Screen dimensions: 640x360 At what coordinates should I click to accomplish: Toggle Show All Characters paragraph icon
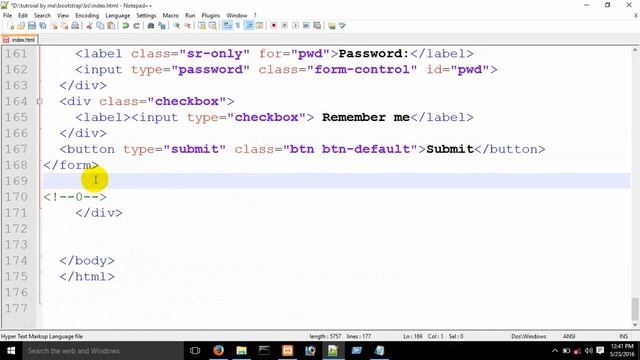click(x=238, y=26)
